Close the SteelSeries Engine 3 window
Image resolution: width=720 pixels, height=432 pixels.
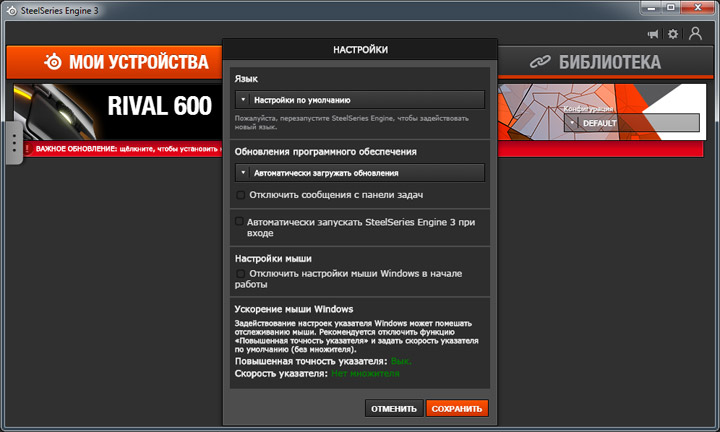(697, 7)
